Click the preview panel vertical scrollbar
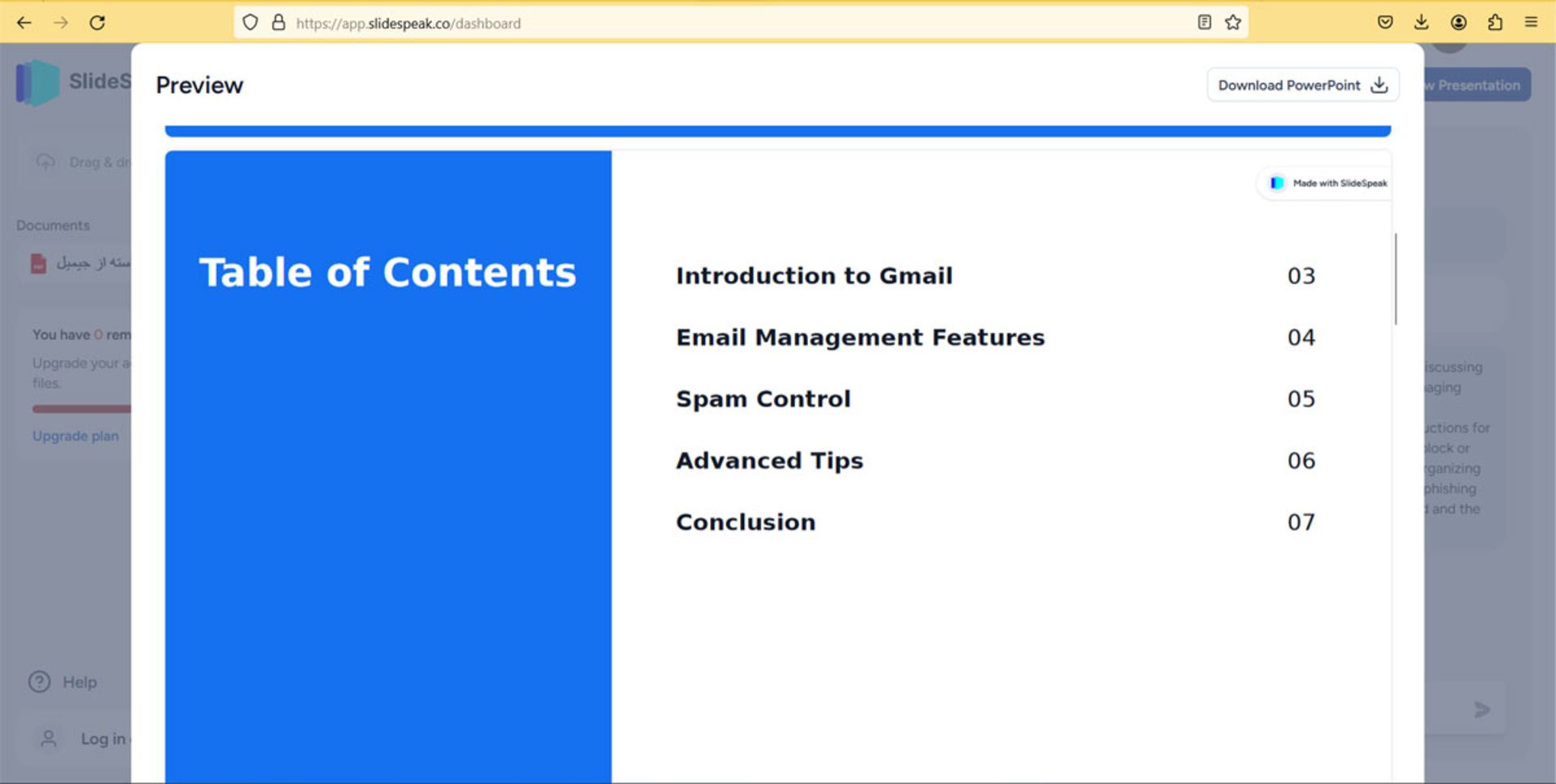This screenshot has height=784, width=1556. (x=1396, y=279)
